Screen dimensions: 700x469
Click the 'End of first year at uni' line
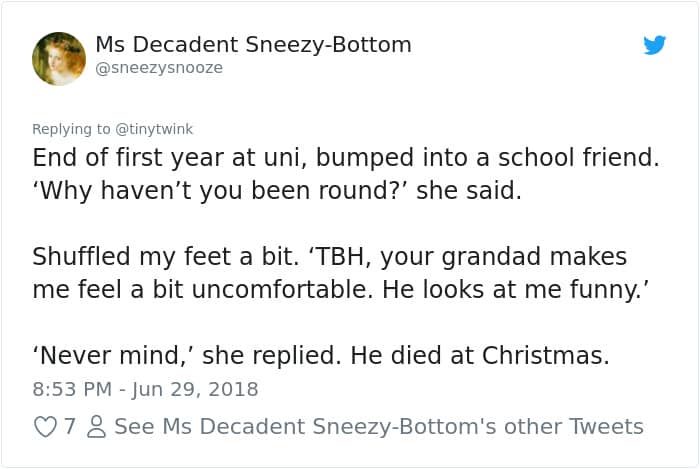pos(150,158)
